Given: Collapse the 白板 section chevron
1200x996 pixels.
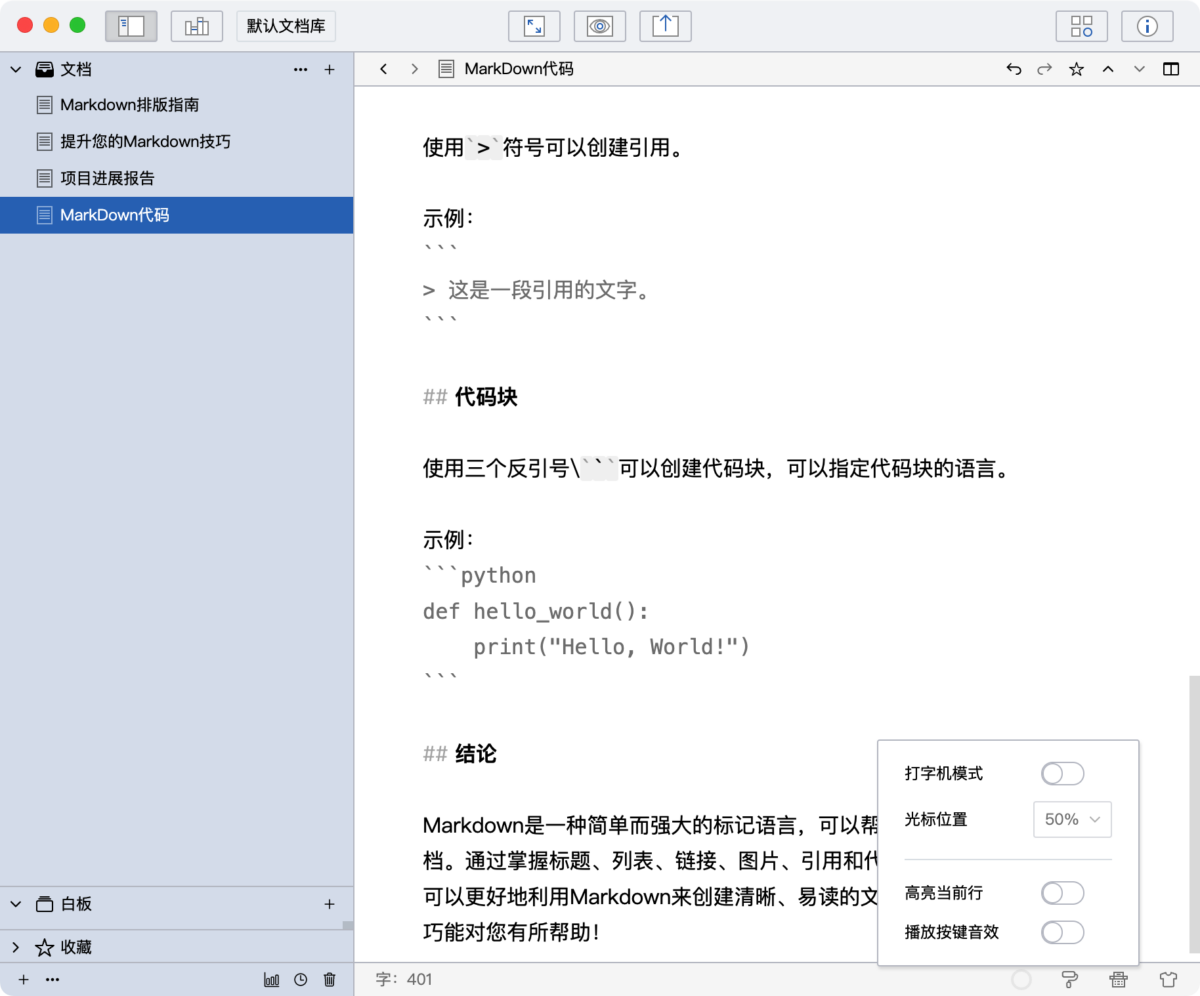Looking at the screenshot, I should click(16, 904).
